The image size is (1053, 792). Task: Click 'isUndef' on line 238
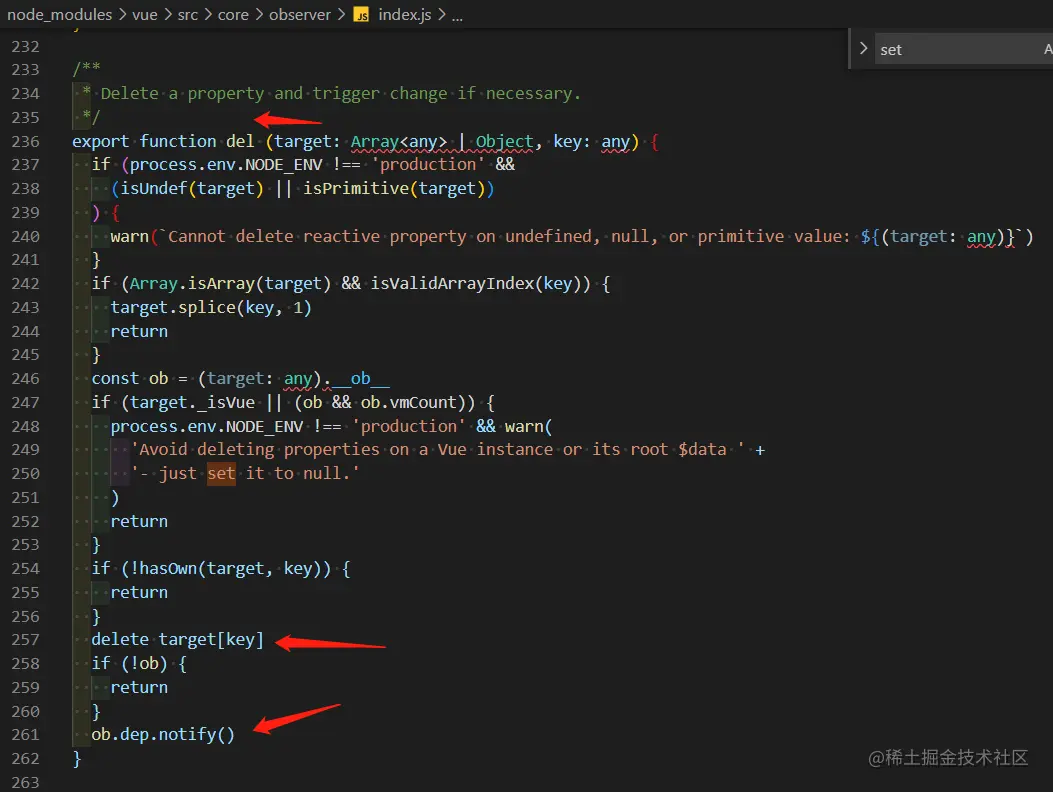pos(154,189)
